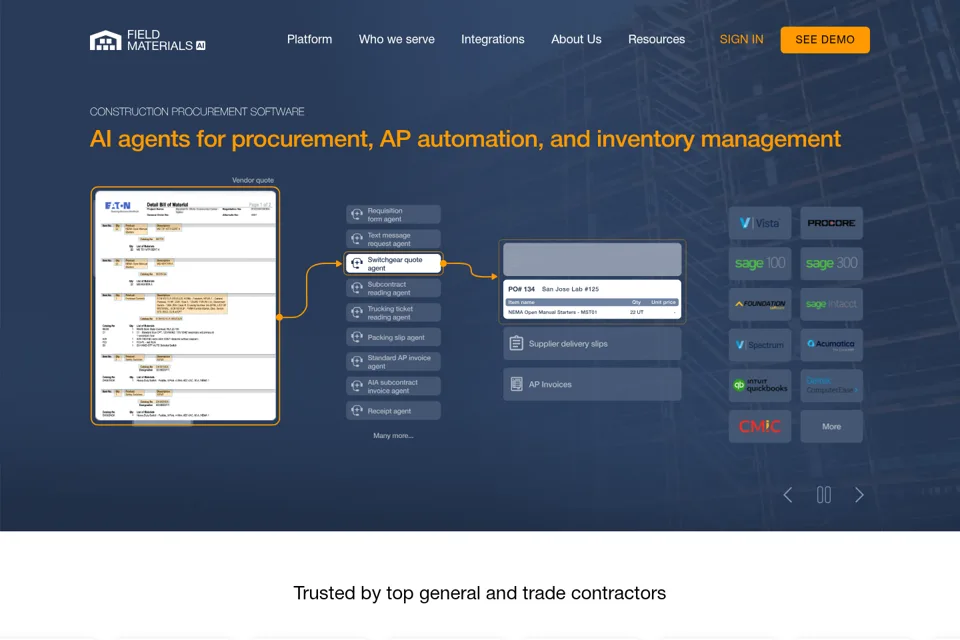Open the About Us menu
This screenshot has height=640, width=960.
point(576,39)
